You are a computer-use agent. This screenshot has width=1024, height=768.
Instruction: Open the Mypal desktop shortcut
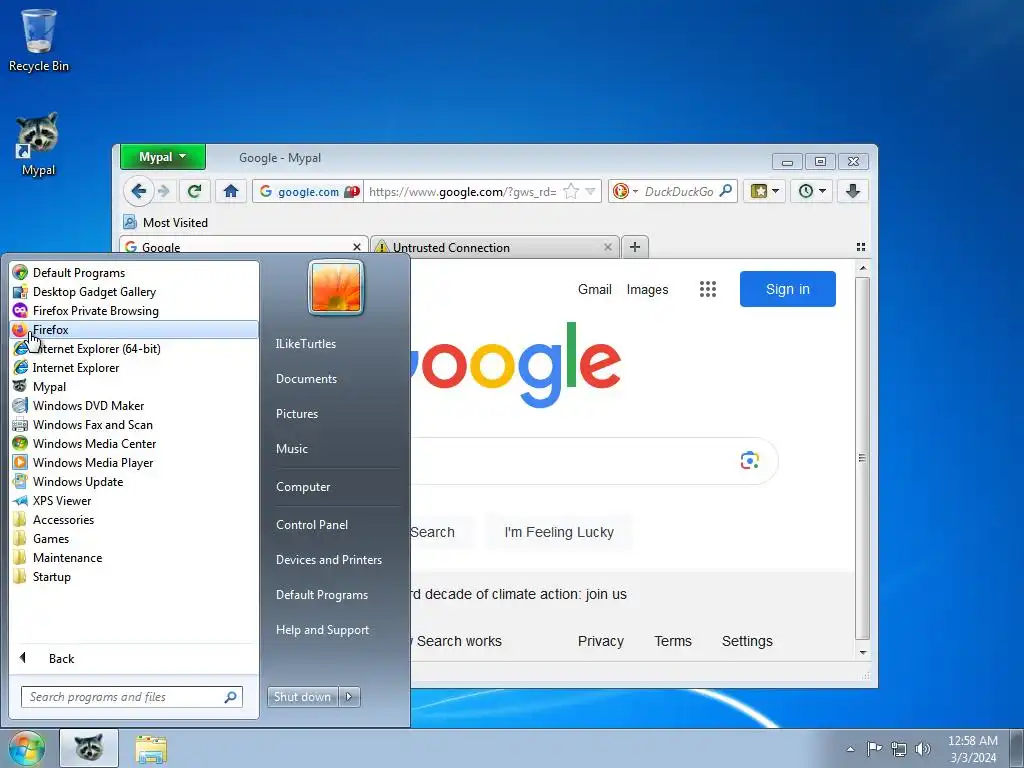pos(38,145)
